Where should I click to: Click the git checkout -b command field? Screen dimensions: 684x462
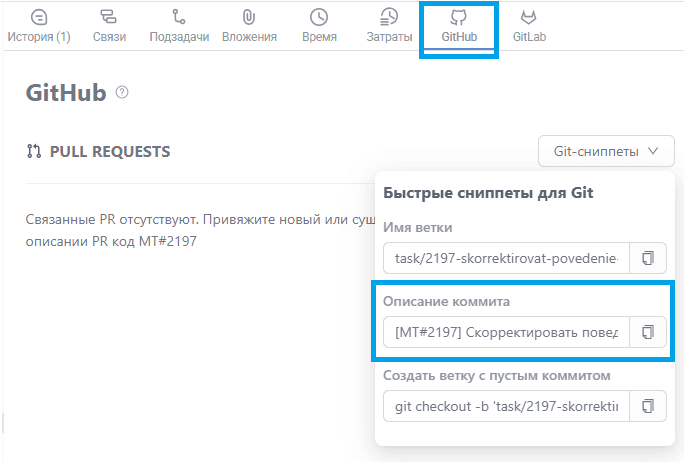tap(506, 406)
